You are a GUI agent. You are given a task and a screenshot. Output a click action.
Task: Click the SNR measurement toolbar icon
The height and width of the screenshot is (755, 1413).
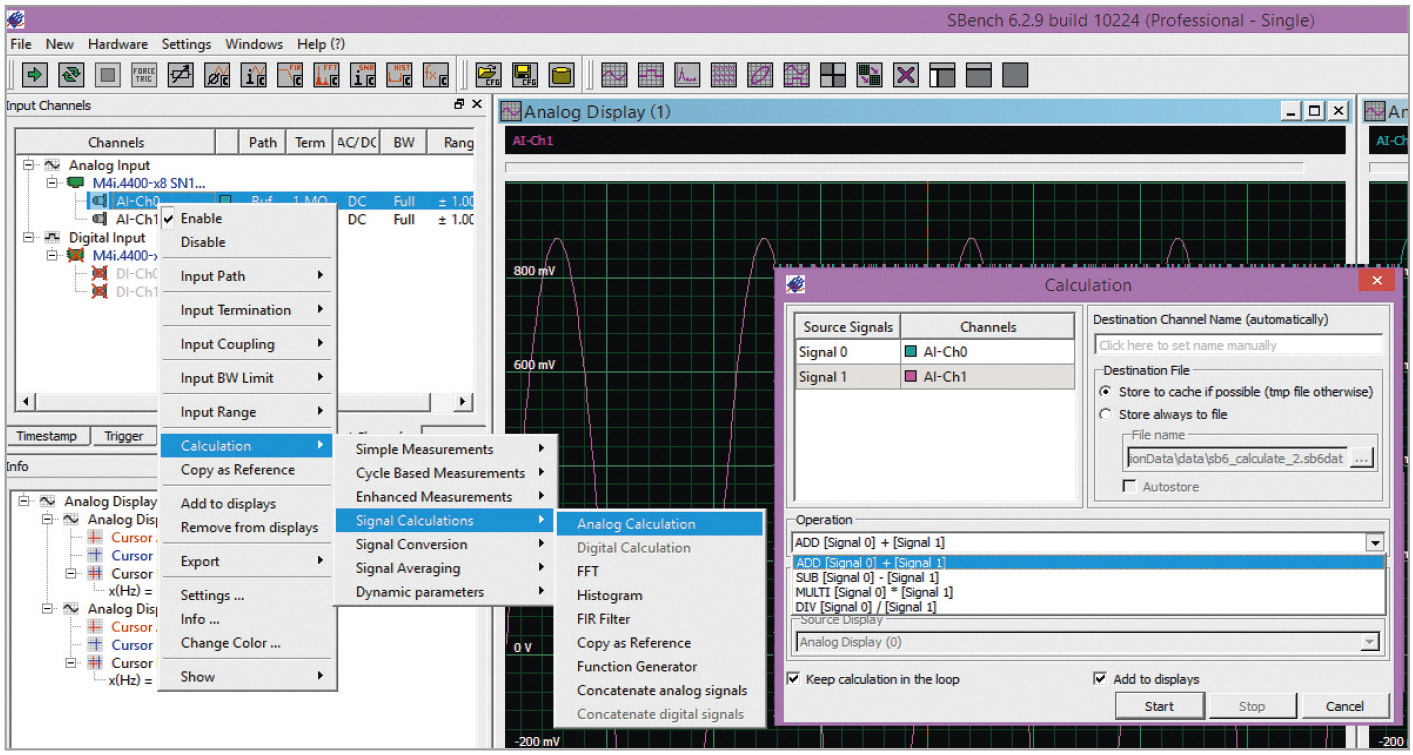(363, 74)
